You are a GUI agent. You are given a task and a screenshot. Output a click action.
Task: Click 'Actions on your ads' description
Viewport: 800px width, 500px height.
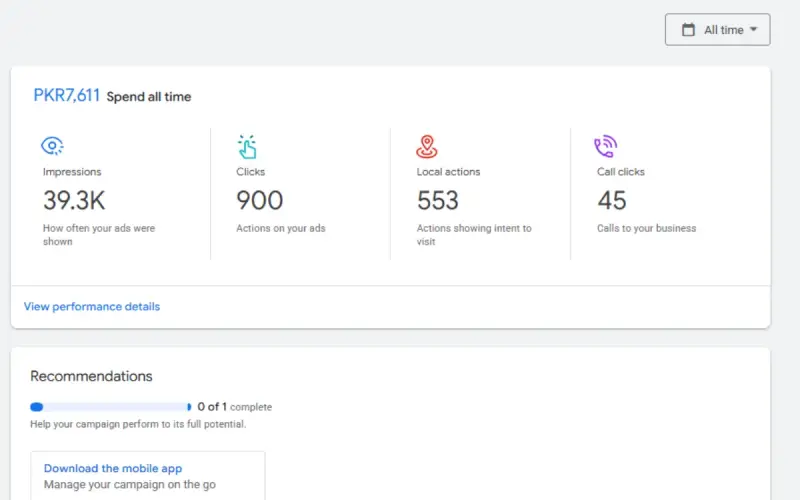(281, 228)
